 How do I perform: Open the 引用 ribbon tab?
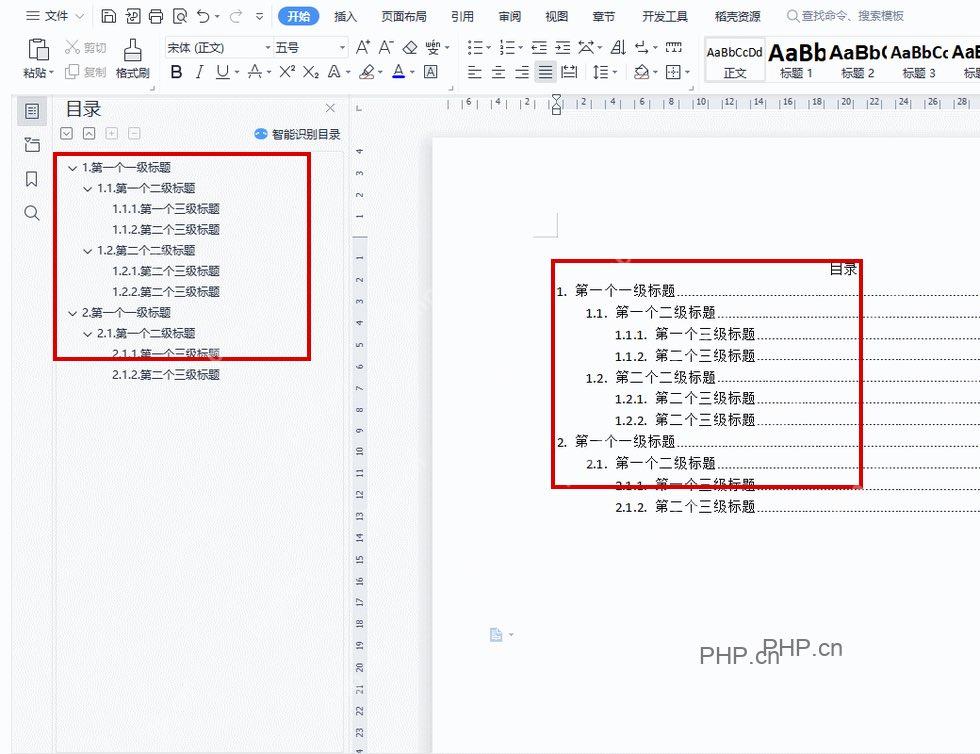(462, 16)
